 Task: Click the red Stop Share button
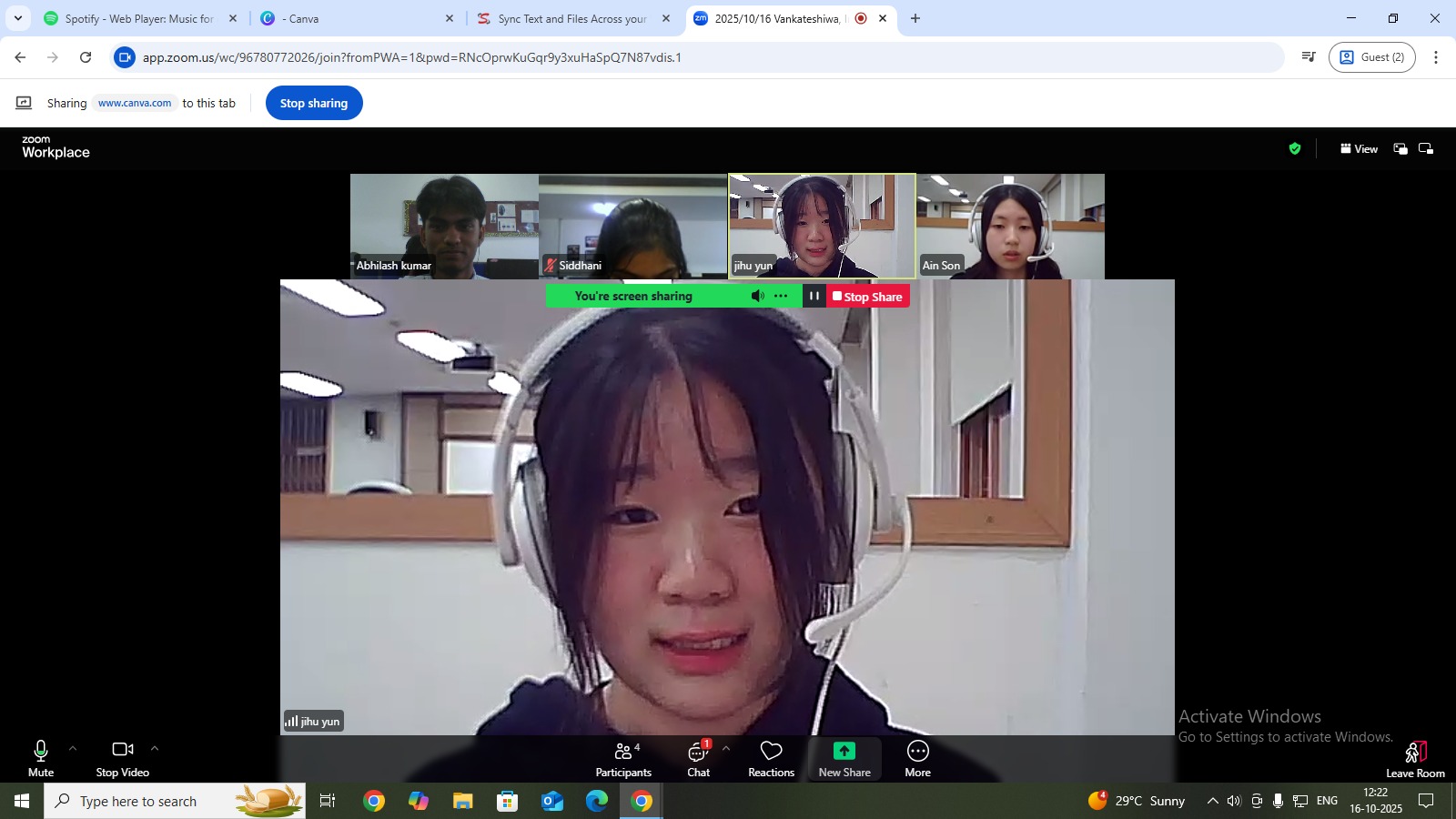[x=868, y=297]
